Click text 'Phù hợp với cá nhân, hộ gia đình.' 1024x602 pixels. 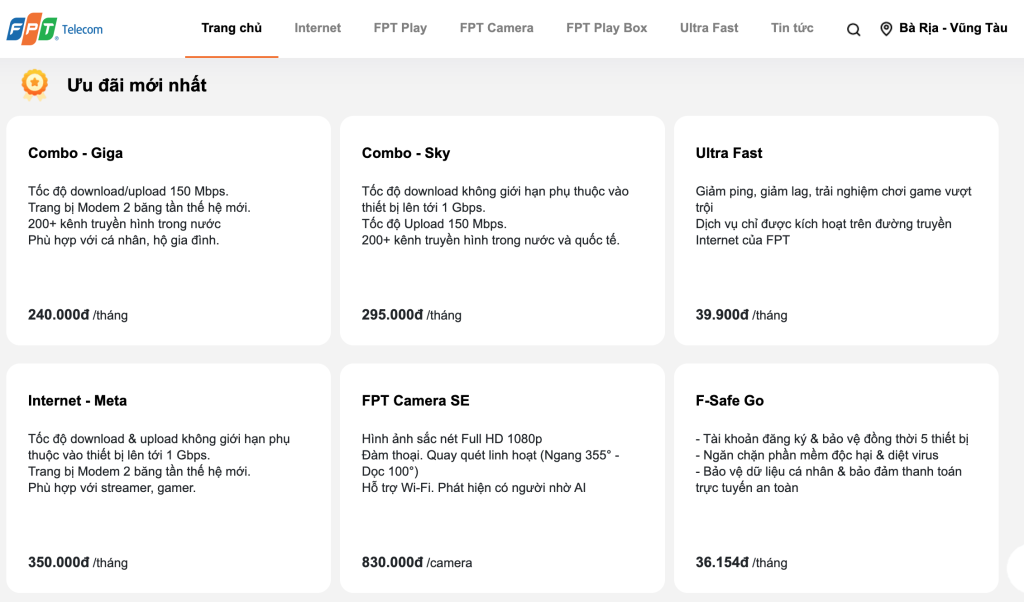click(x=123, y=240)
